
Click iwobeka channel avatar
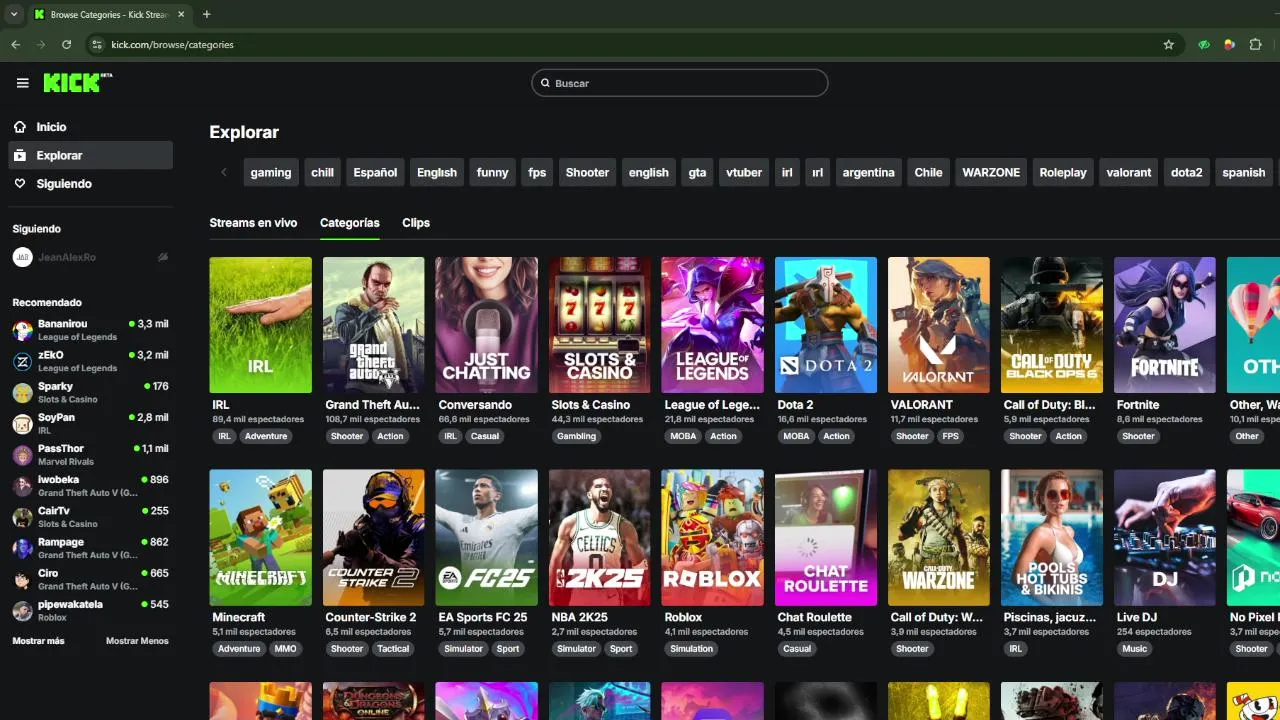point(22,486)
